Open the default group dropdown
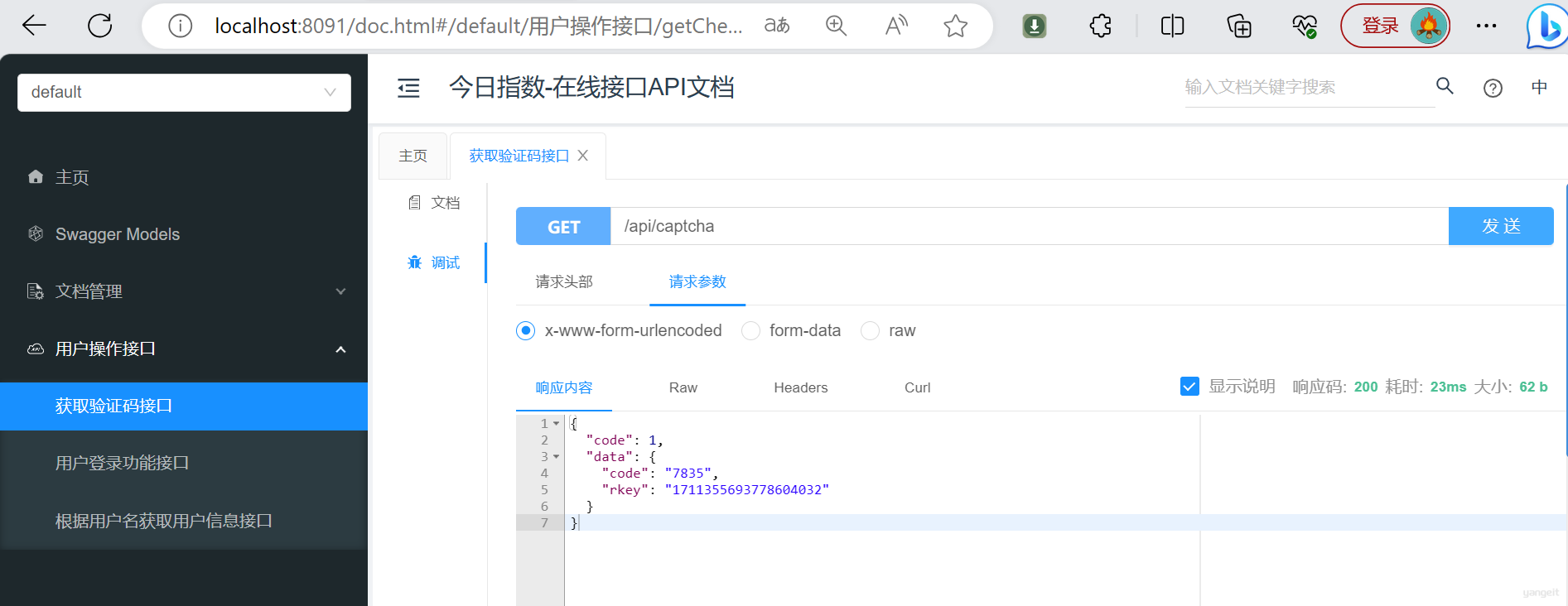The image size is (1568, 606). pyautogui.click(x=184, y=92)
